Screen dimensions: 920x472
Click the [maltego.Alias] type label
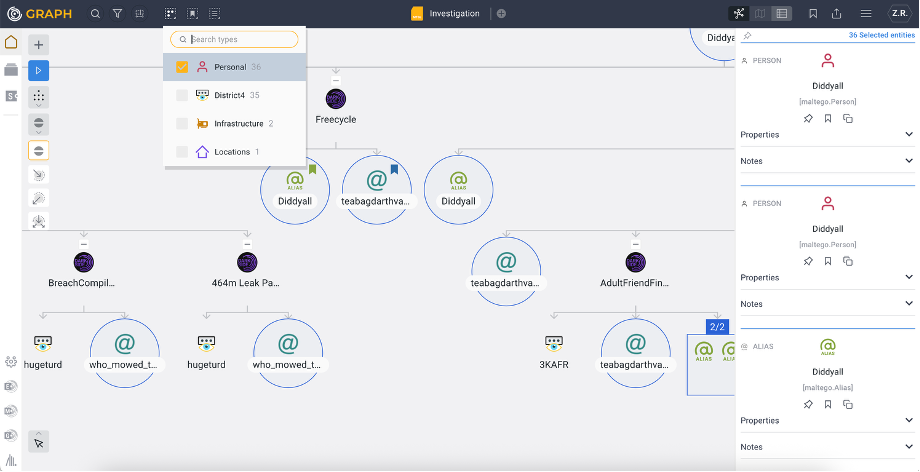(827, 387)
